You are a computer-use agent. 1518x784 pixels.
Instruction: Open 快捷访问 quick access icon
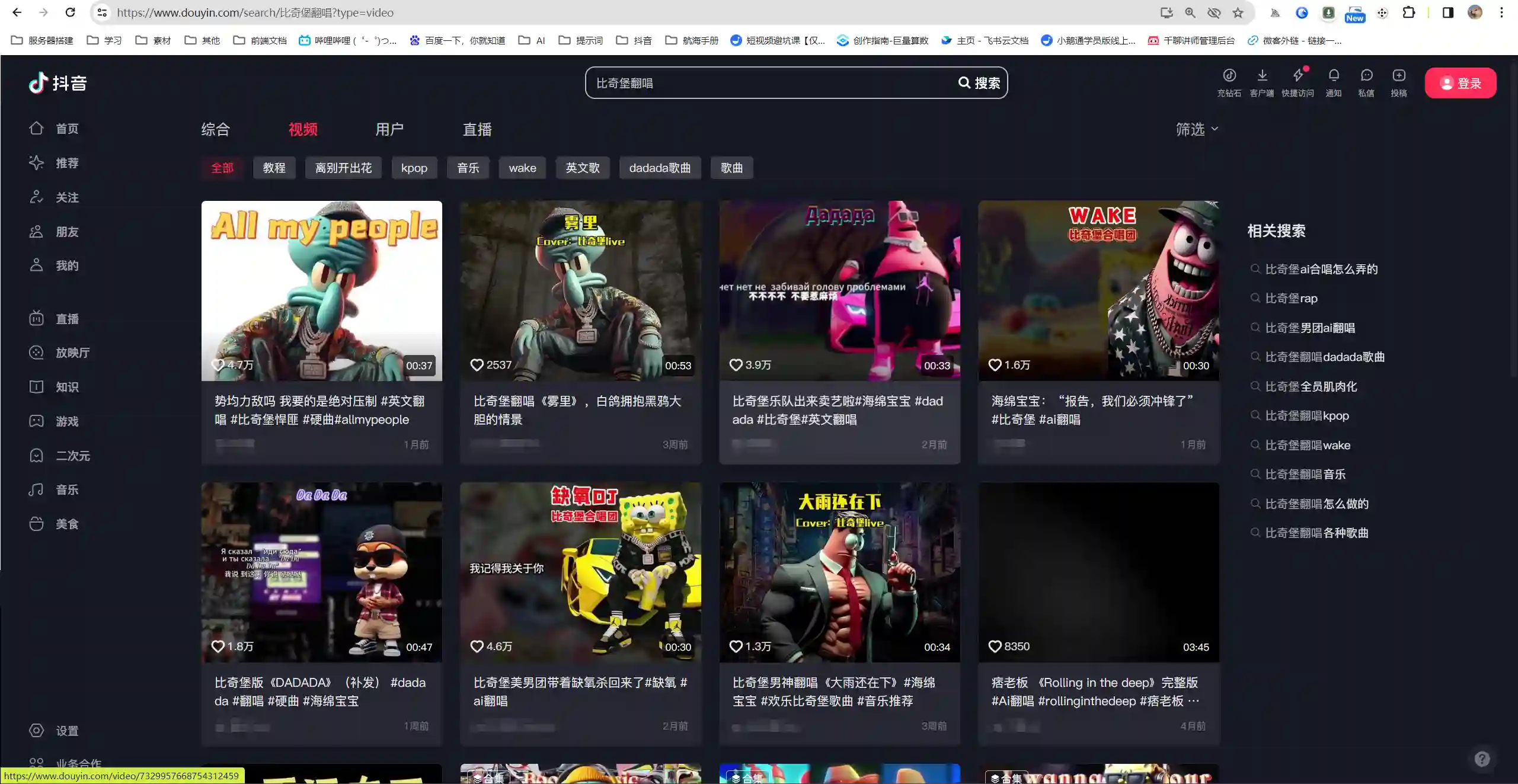1298,76
